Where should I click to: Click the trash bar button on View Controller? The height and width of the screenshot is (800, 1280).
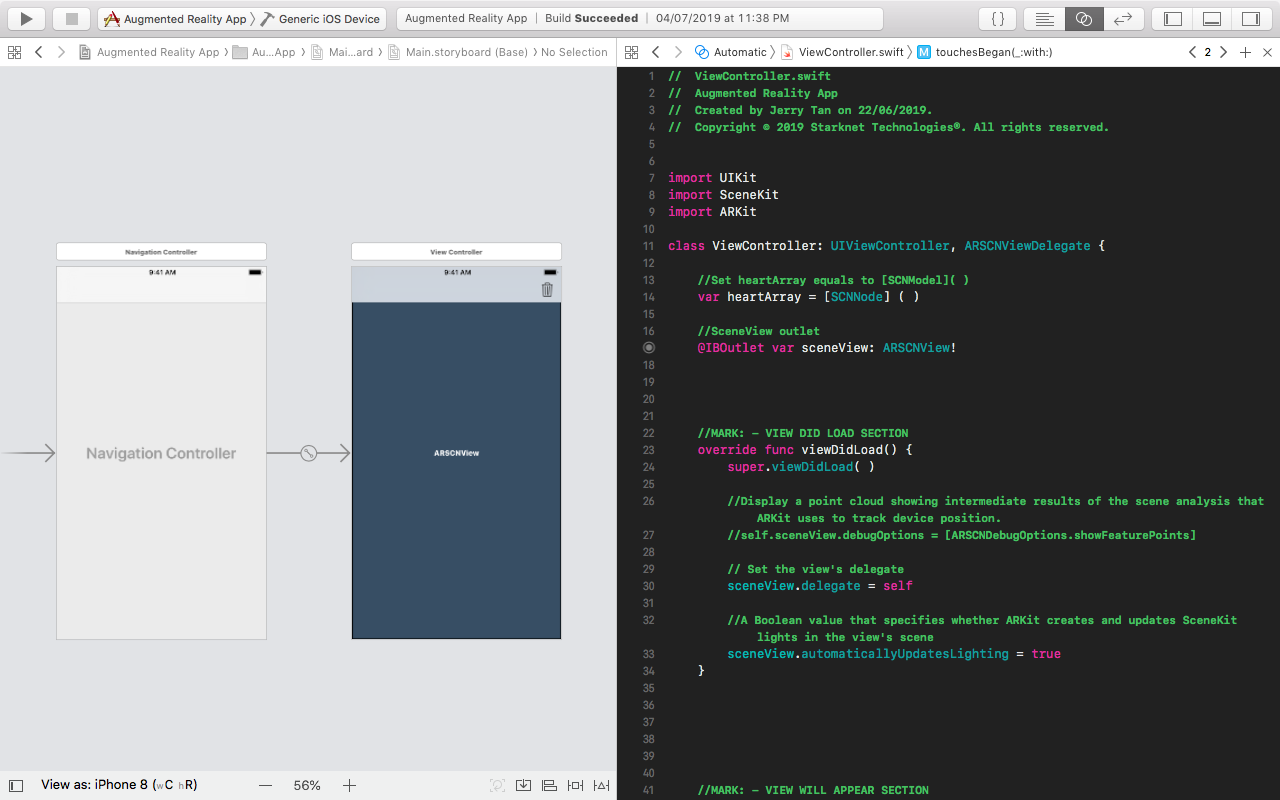[x=547, y=289]
